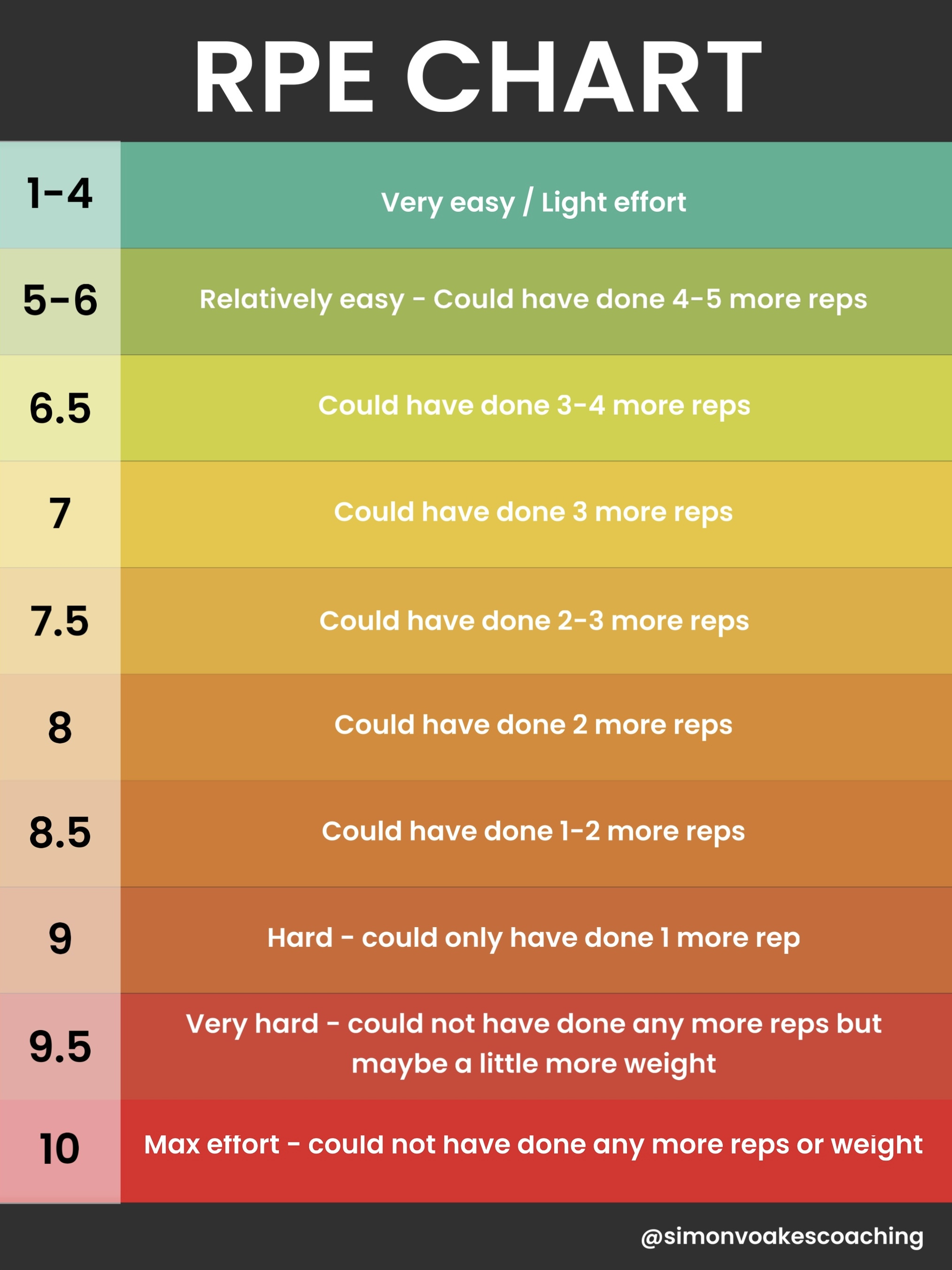Click the RPE CHART title text
Viewport: 952px width, 1270px height.
tap(477, 77)
